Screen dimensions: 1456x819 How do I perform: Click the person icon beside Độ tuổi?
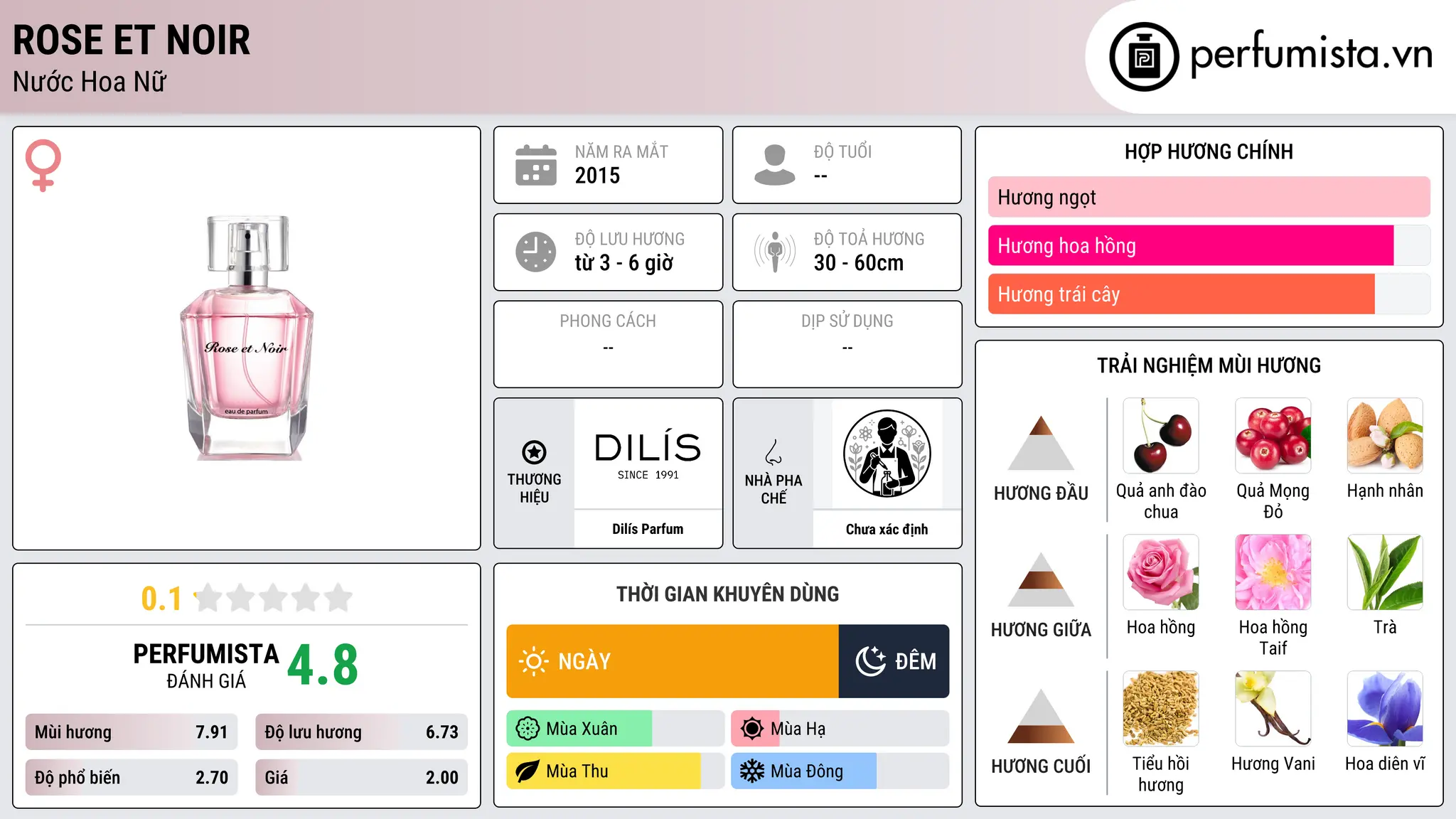coord(774,165)
